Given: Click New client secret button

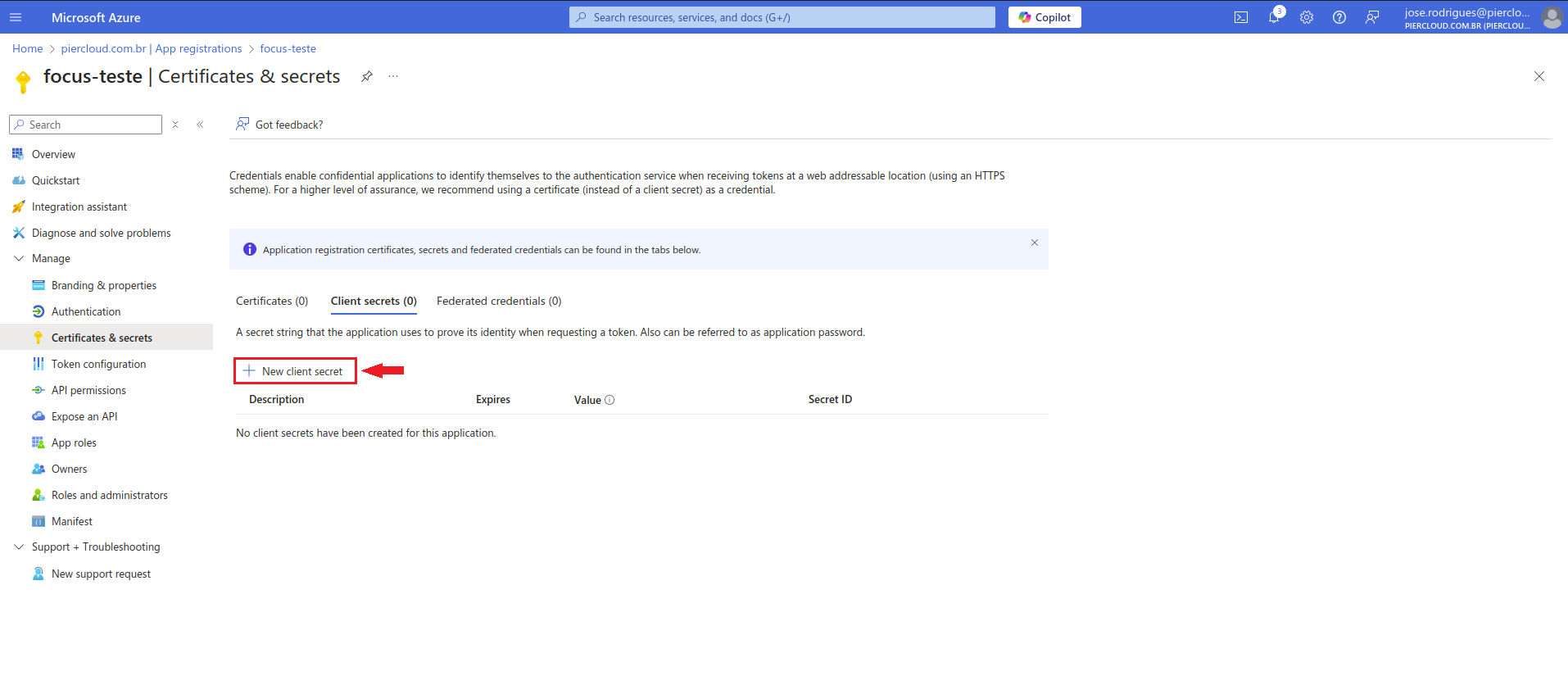Looking at the screenshot, I should 295,371.
